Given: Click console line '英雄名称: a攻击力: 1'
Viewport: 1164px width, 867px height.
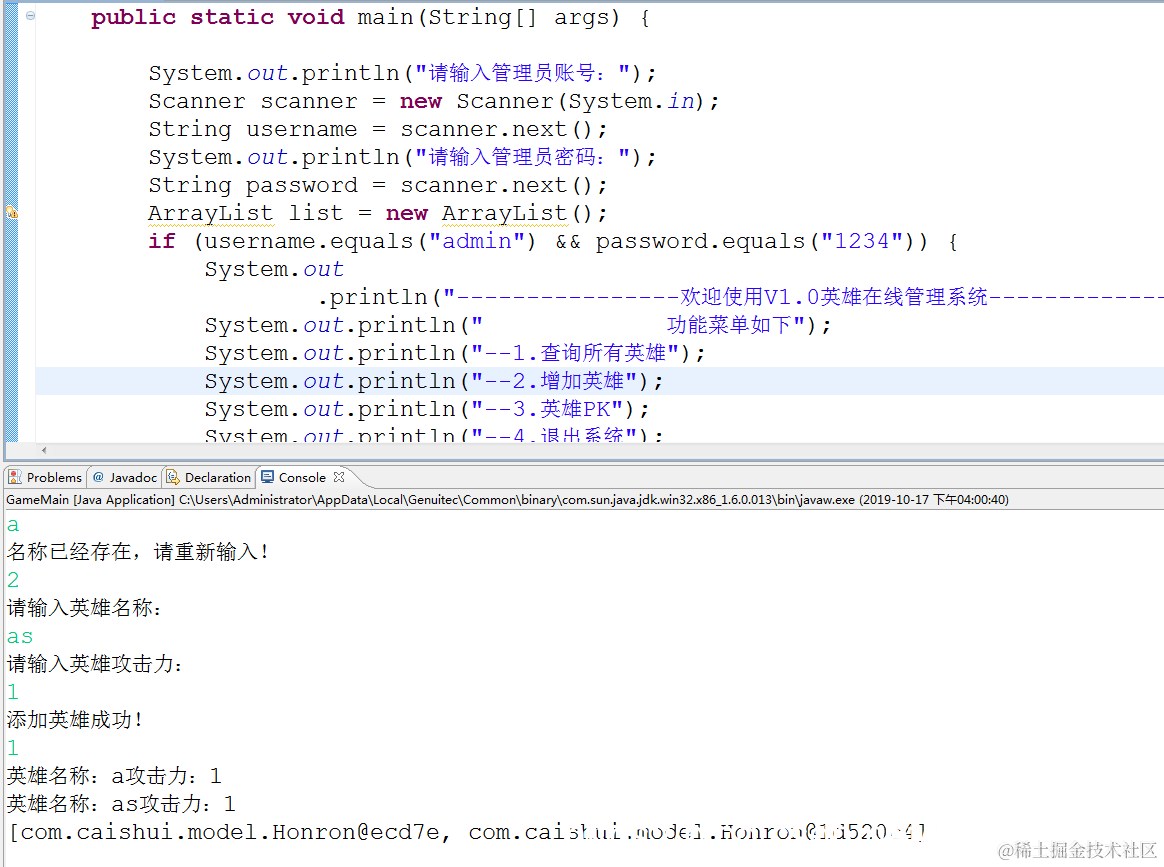Looking at the screenshot, I should pos(114,776).
